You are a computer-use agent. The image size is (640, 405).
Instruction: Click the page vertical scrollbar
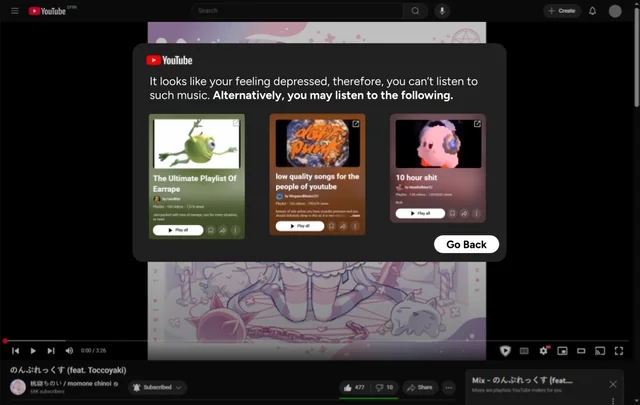point(636,57)
